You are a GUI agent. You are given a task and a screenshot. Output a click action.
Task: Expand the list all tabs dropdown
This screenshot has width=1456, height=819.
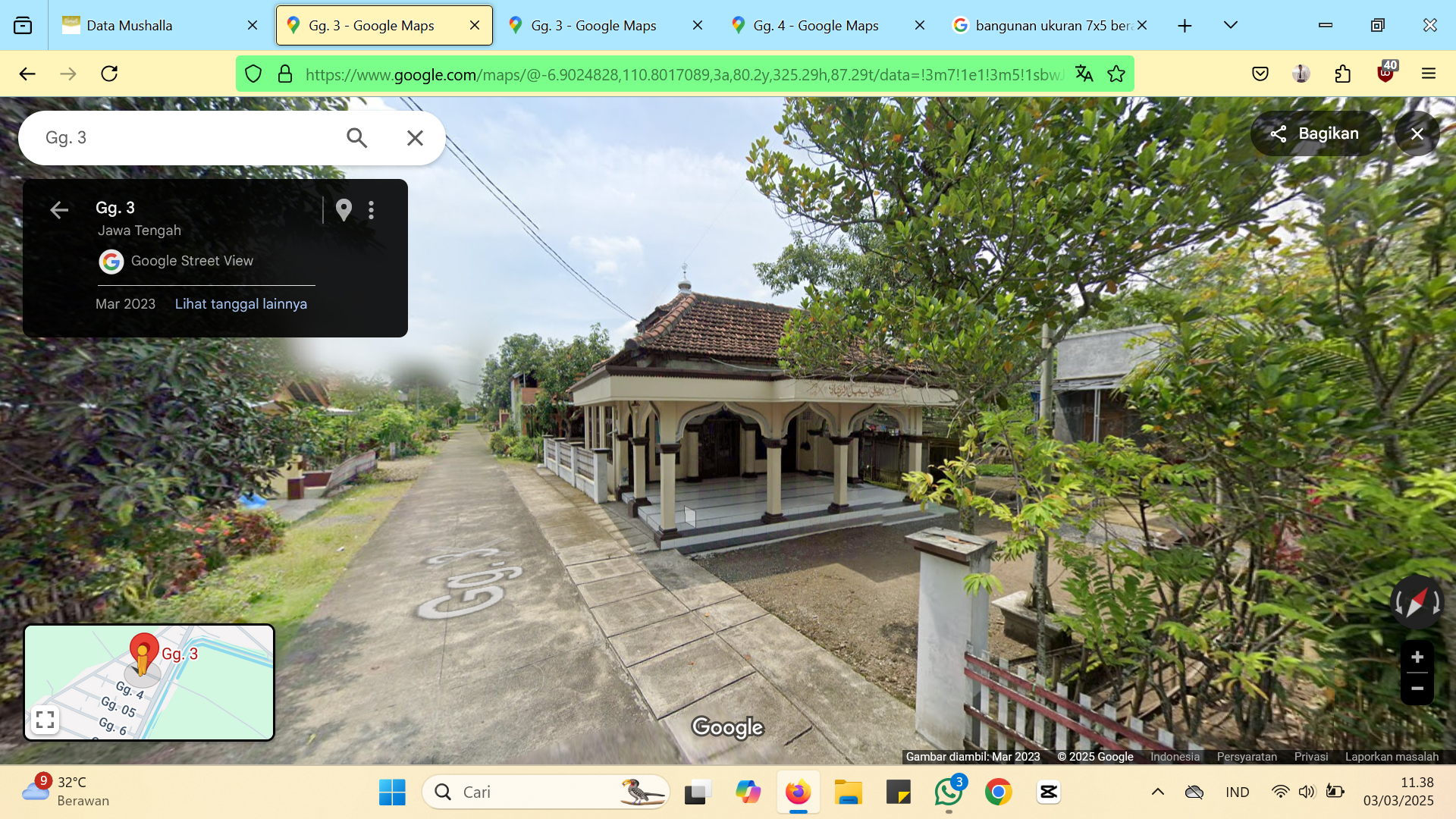click(x=1231, y=25)
